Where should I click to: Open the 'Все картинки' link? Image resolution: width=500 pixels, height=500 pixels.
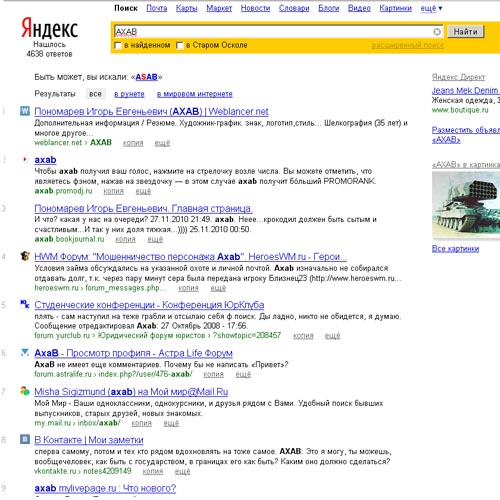pyautogui.click(x=455, y=249)
